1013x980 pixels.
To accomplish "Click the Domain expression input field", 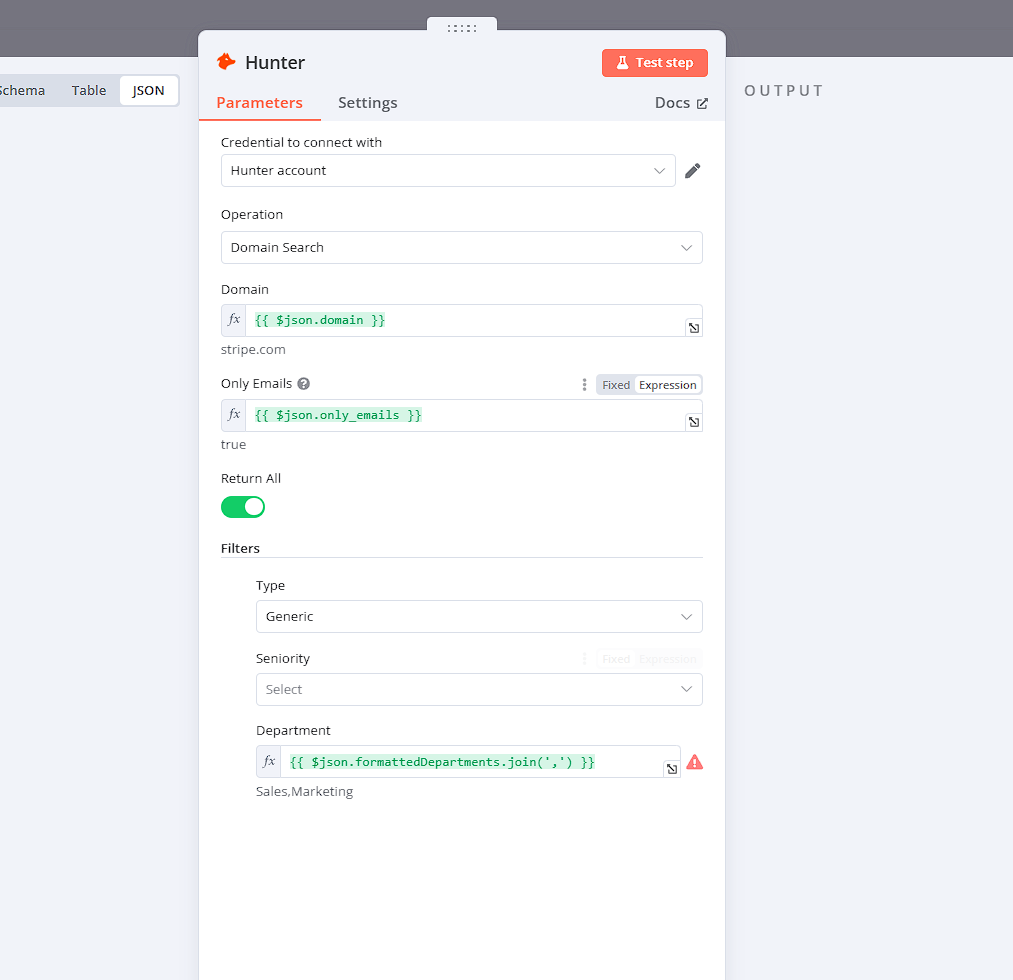I will coord(465,320).
